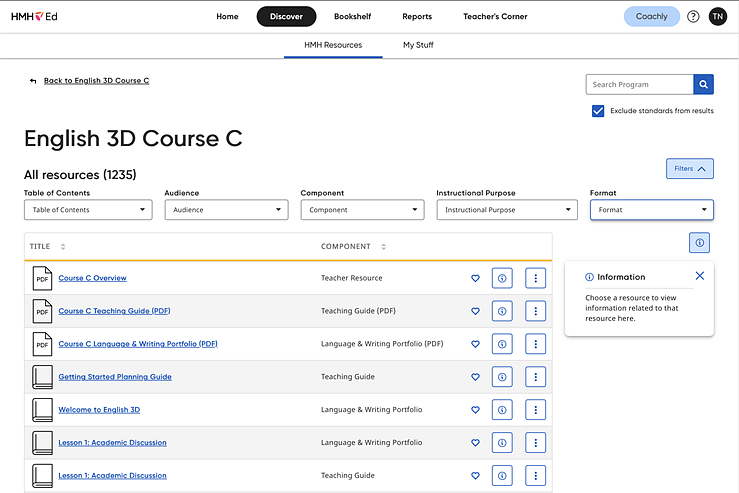The width and height of the screenshot is (739, 493).
Task: Click the HMH Ed logo
Action: click(x=34, y=16)
